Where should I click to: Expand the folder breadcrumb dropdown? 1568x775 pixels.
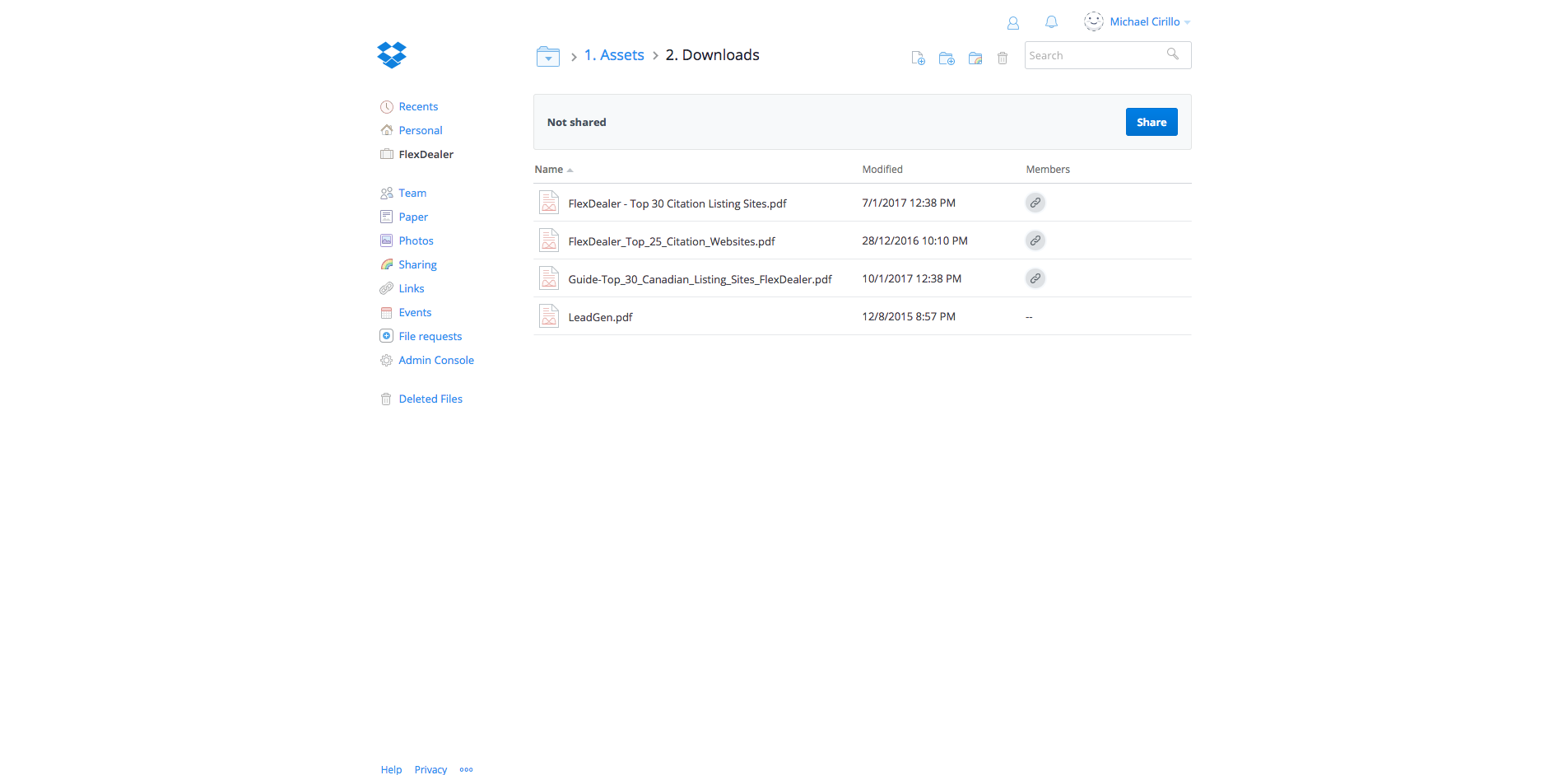coord(548,56)
